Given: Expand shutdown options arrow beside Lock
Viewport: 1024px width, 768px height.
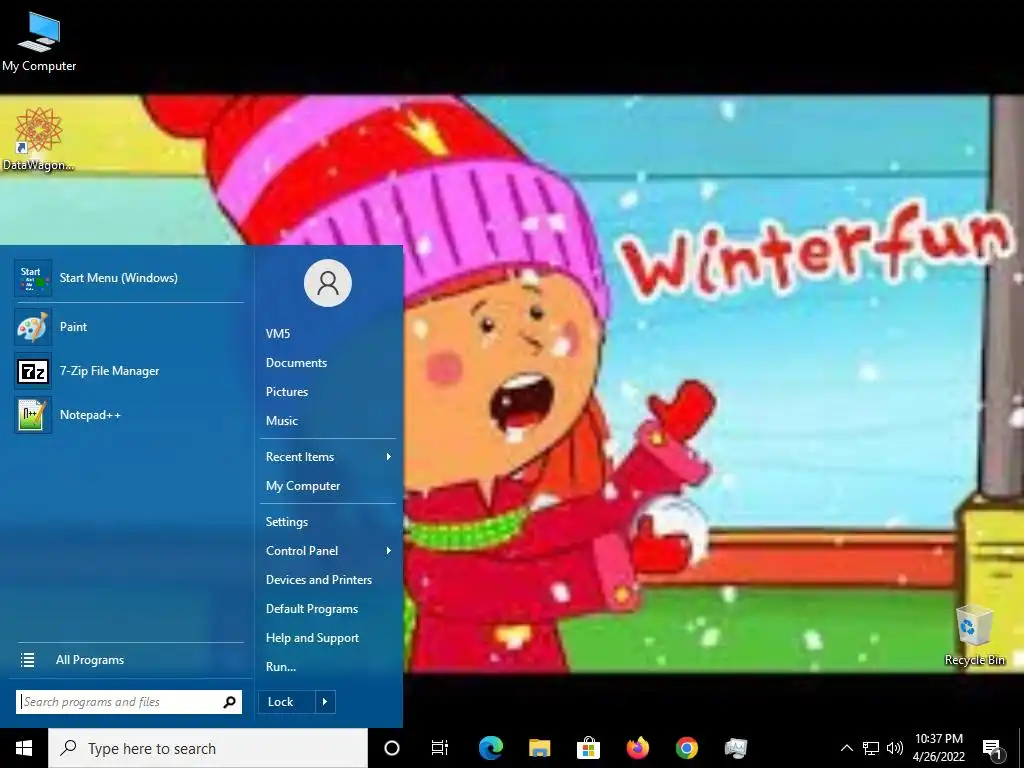Looking at the screenshot, I should click(x=325, y=702).
